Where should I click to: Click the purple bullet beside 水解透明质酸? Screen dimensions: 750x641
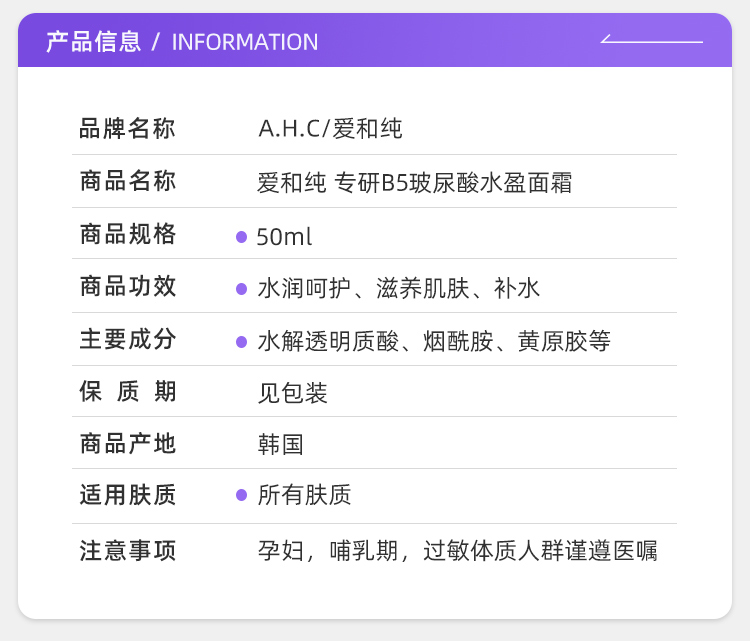[x=241, y=342]
